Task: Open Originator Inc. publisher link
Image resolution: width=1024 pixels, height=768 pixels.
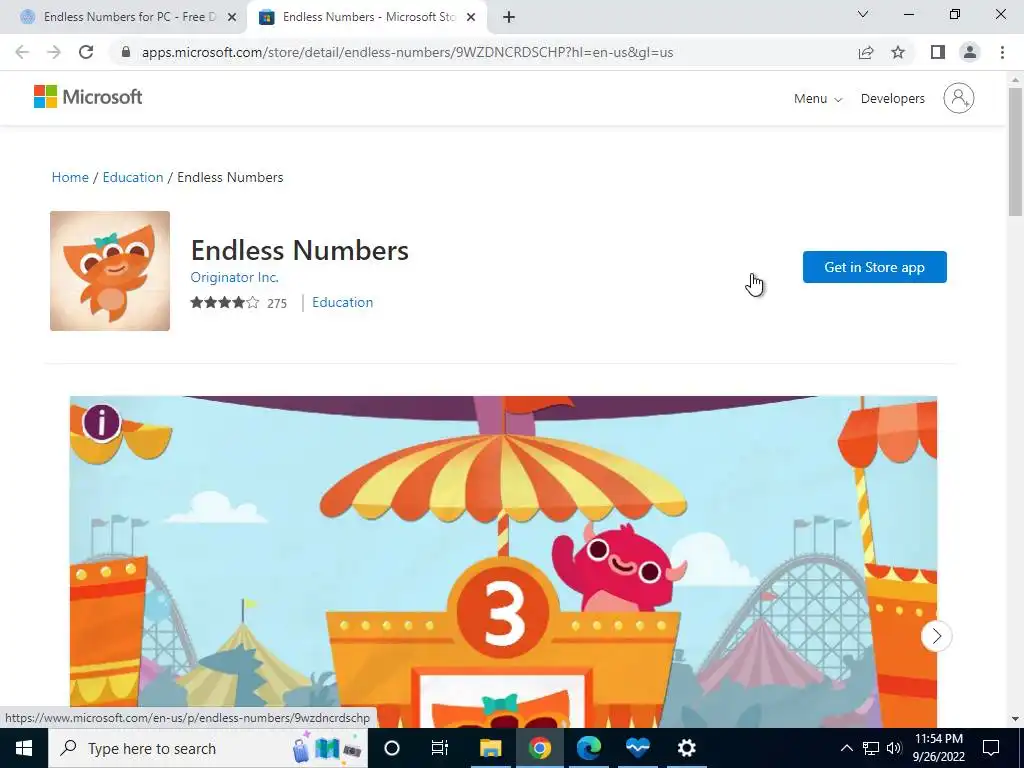Action: pos(234,277)
